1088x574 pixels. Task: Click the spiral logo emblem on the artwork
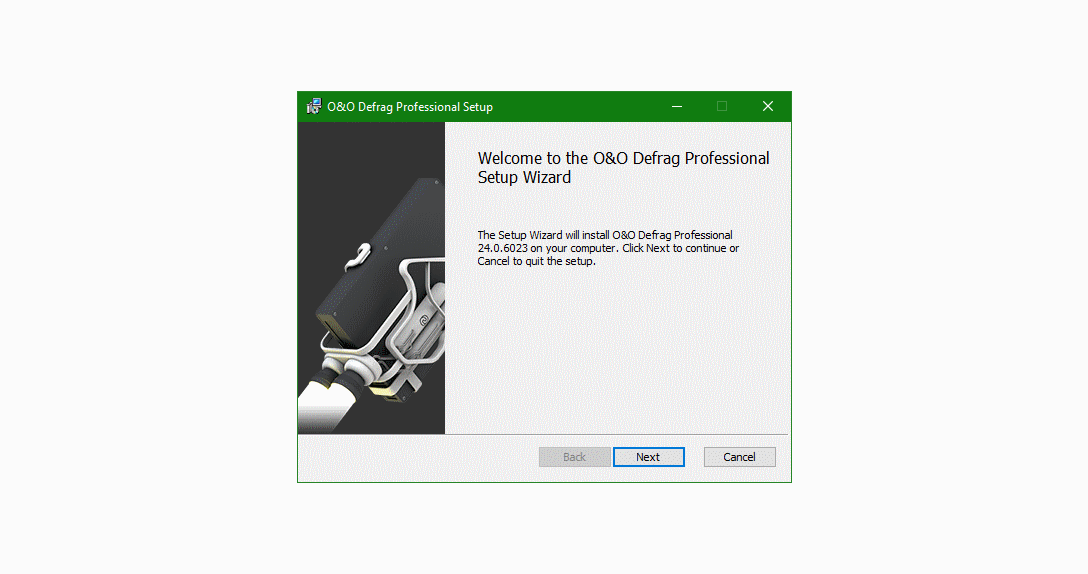pos(424,321)
